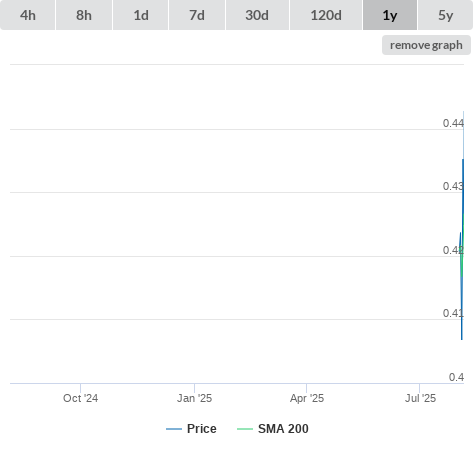The height and width of the screenshot is (455, 474).
Task: Click the remove graph button
Action: (x=426, y=45)
